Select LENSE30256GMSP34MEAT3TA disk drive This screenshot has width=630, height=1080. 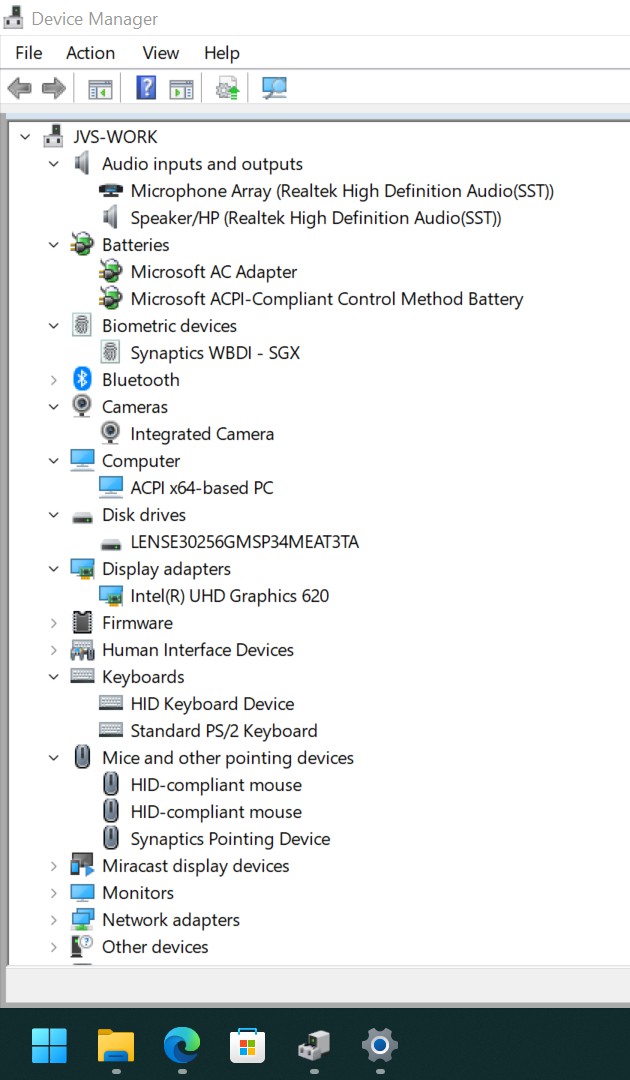click(x=244, y=542)
